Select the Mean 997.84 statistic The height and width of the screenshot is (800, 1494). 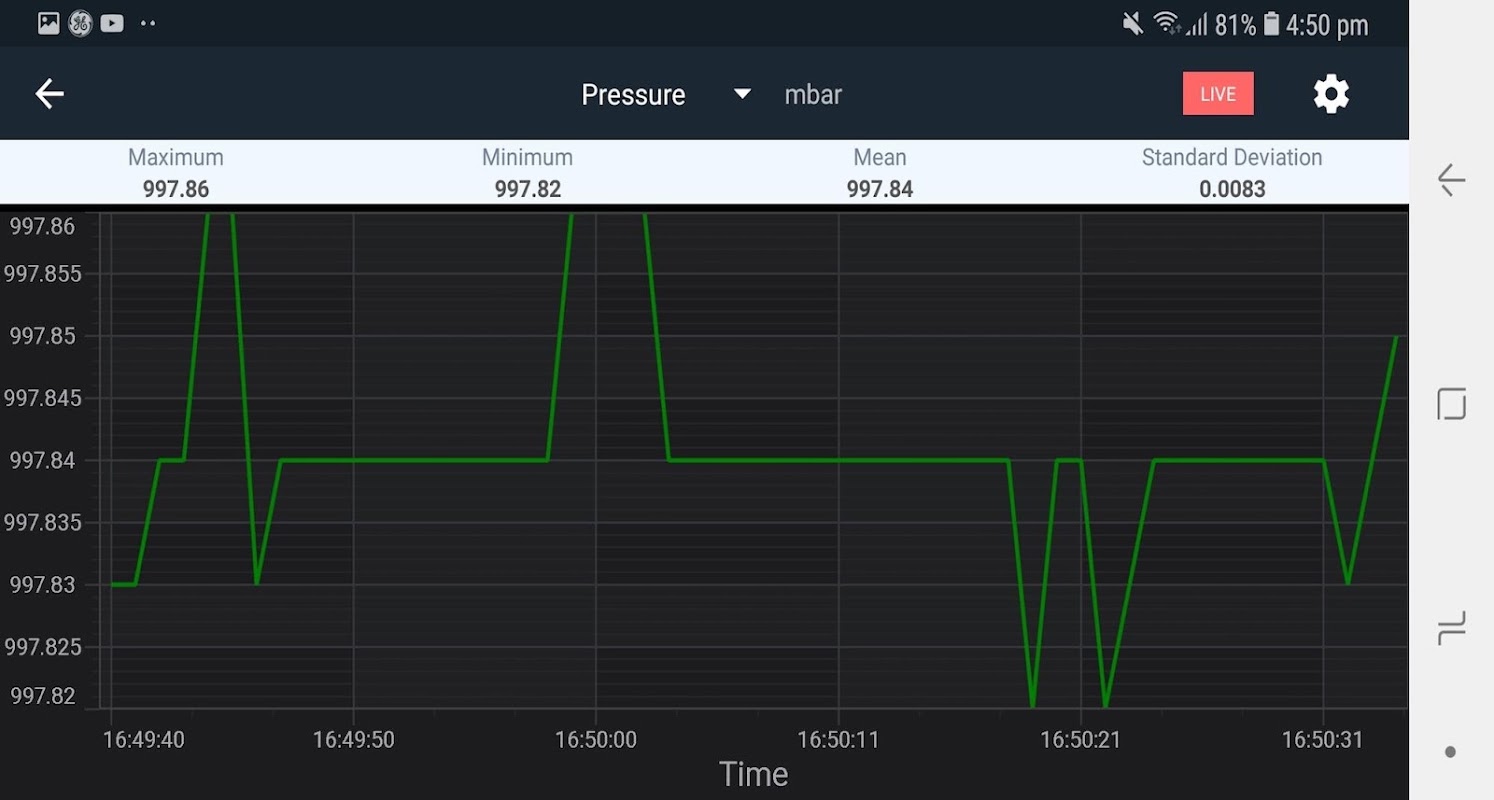coord(880,173)
